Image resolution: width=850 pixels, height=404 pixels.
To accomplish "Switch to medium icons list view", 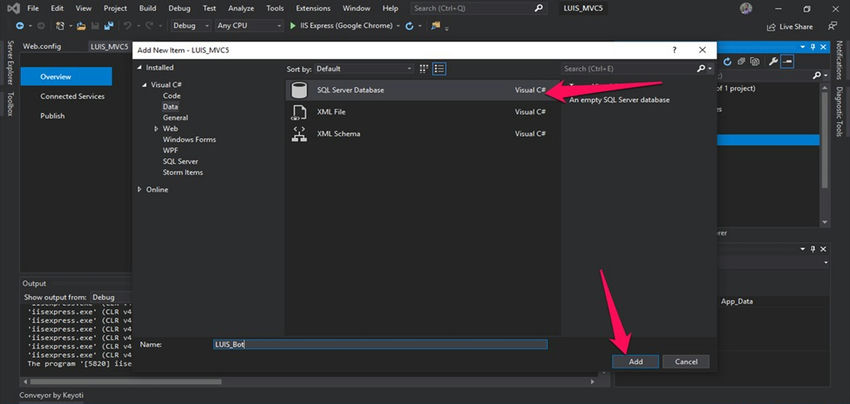I will pos(439,68).
